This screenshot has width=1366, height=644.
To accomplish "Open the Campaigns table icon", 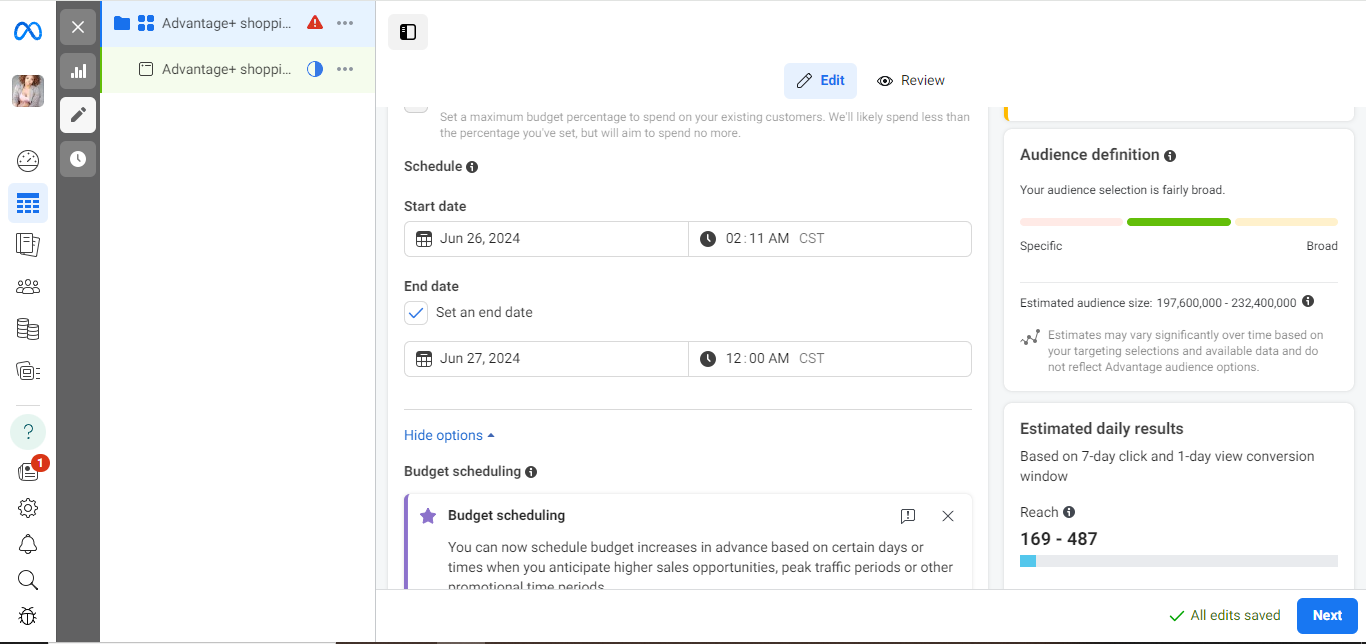I will (28, 203).
